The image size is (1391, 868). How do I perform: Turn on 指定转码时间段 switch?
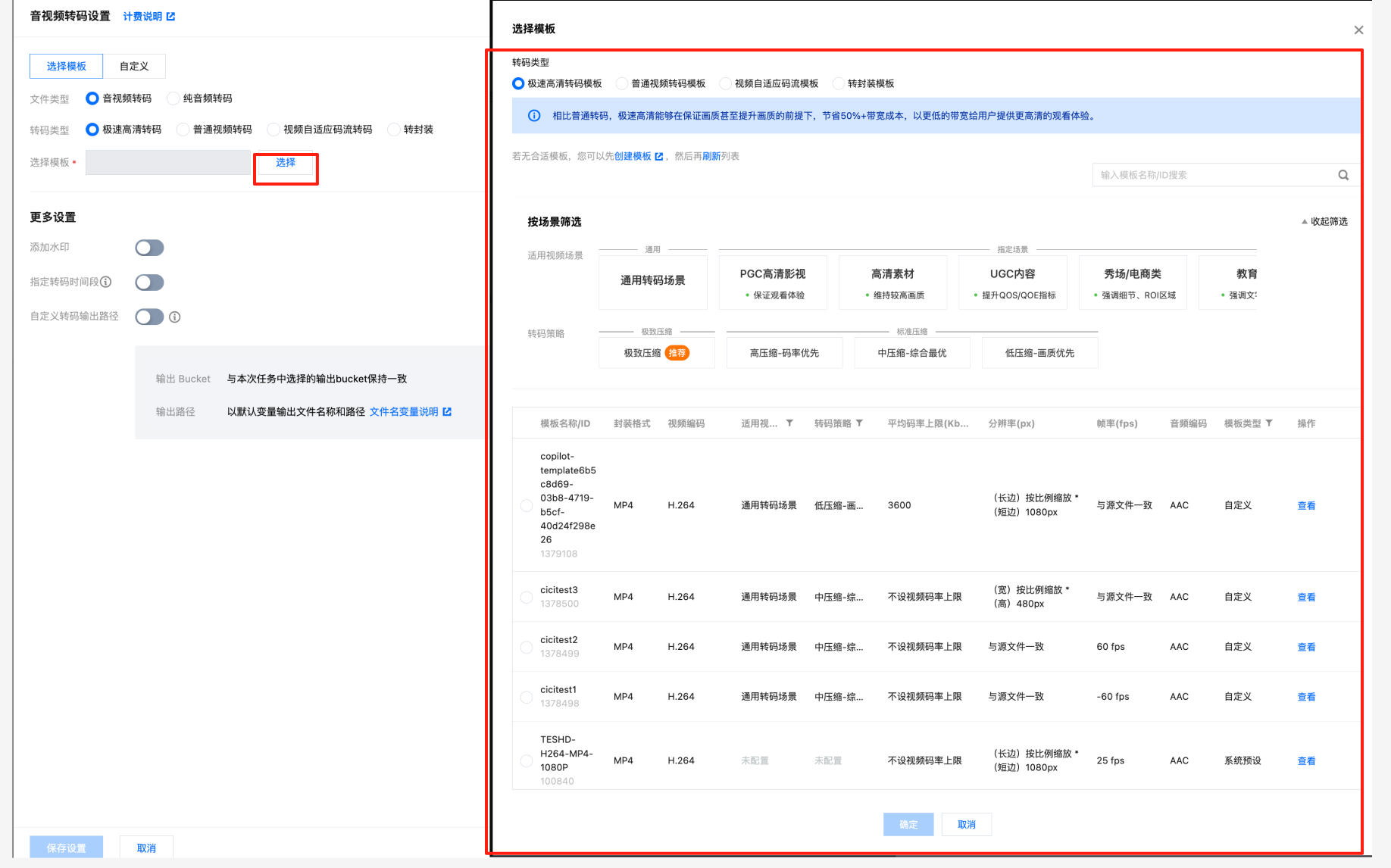[x=149, y=283]
